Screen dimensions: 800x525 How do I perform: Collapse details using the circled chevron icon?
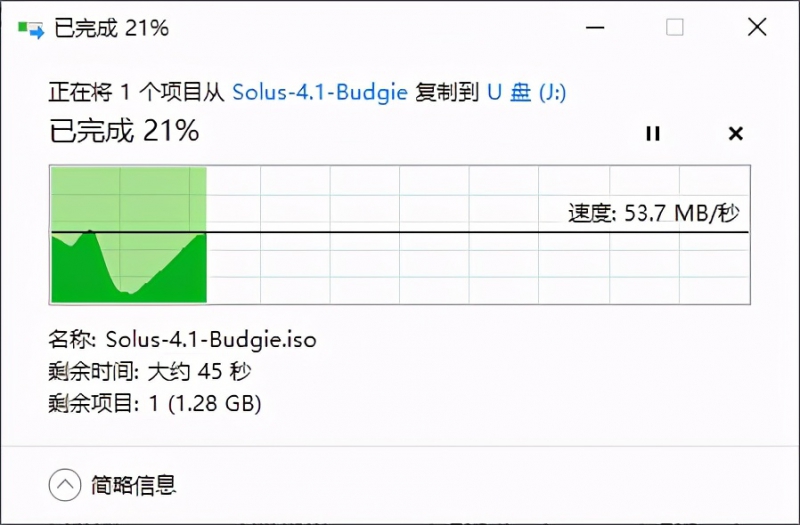coord(65,485)
